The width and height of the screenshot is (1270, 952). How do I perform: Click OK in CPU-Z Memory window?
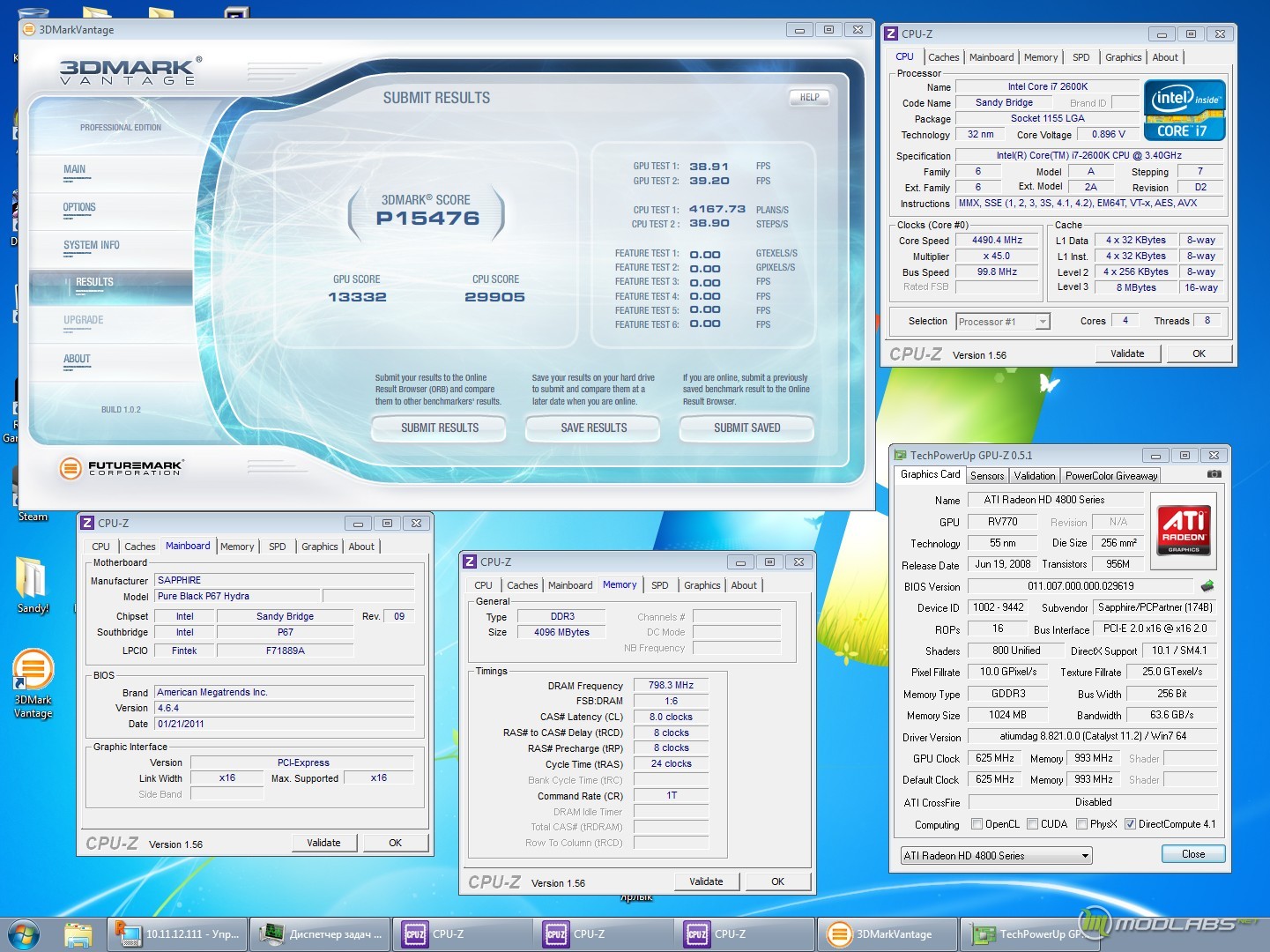(x=777, y=881)
